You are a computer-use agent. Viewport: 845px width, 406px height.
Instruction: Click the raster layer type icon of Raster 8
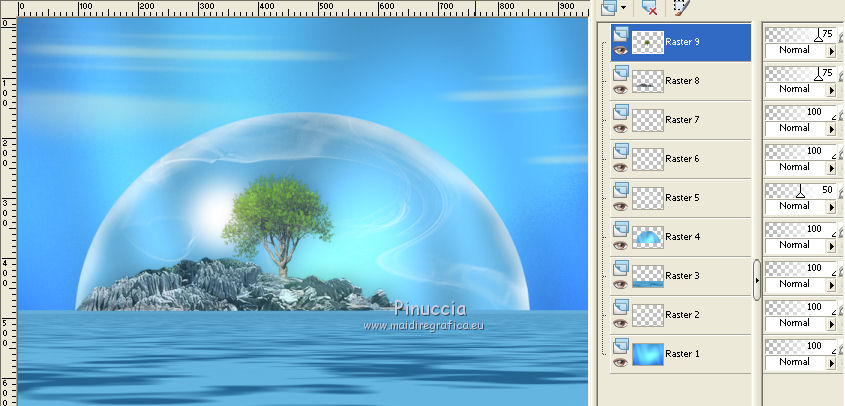(x=621, y=73)
